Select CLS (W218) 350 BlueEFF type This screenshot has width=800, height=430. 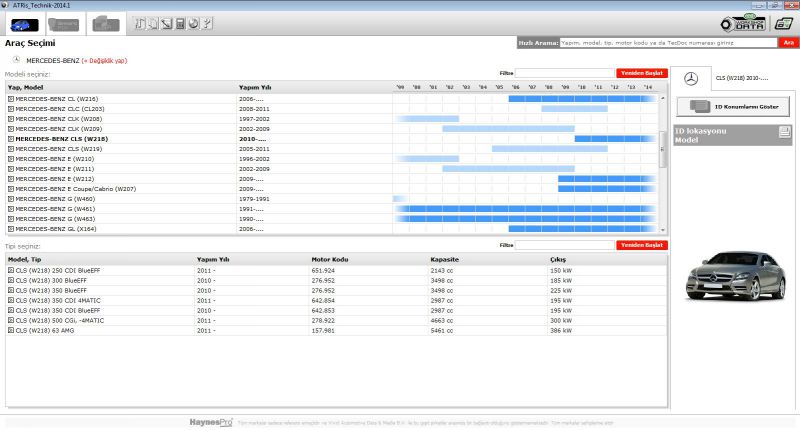(x=51, y=291)
